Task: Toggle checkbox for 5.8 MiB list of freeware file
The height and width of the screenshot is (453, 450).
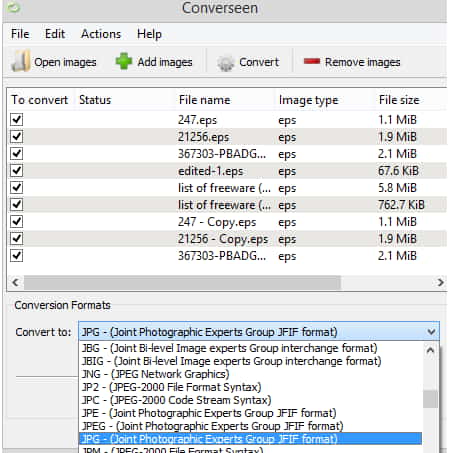Action: pos(16,187)
